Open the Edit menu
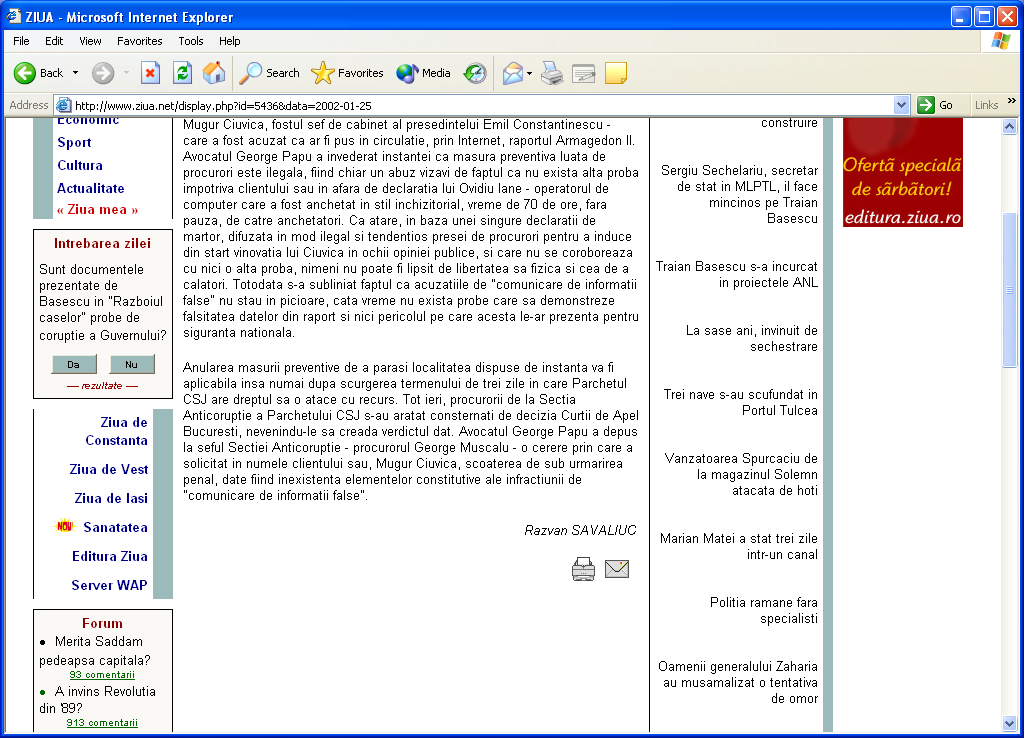 click(54, 41)
